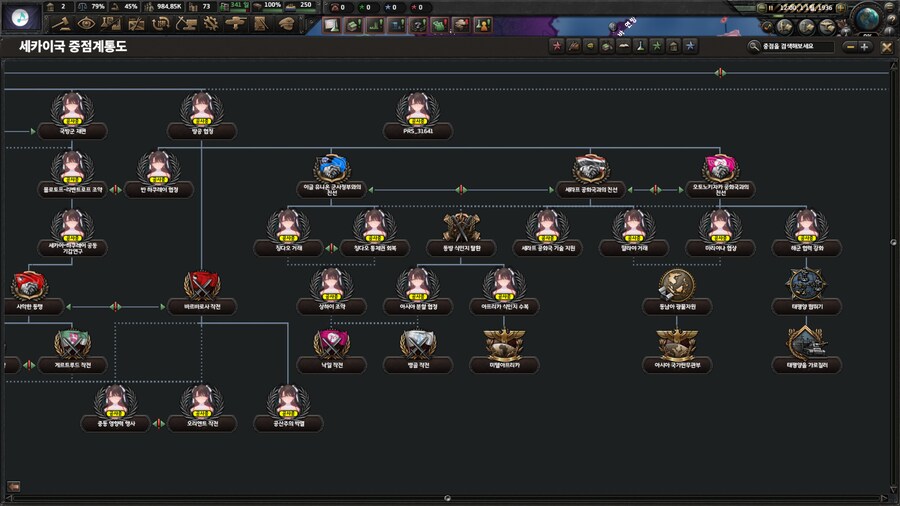Select the 태평양을 가로질러 tank focus
Viewport: 900px width, 506px height.
806,344
